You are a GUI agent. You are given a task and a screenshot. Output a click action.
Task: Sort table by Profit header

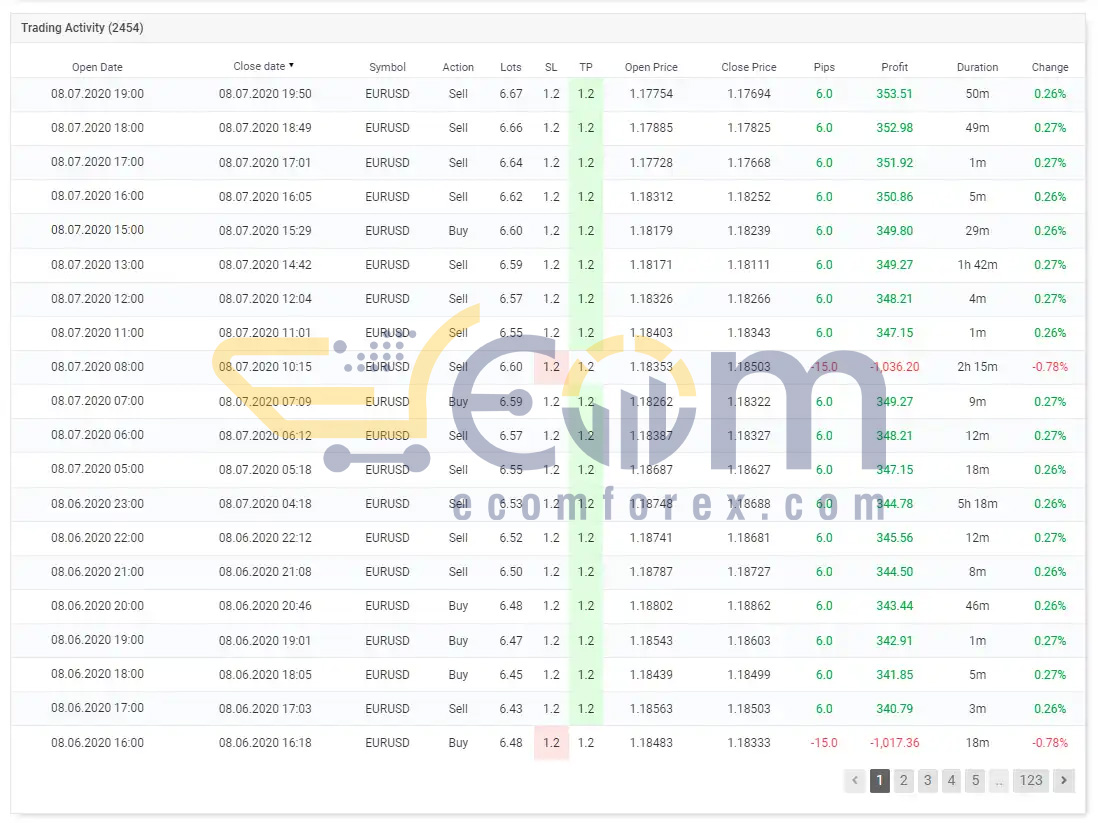[x=894, y=67]
